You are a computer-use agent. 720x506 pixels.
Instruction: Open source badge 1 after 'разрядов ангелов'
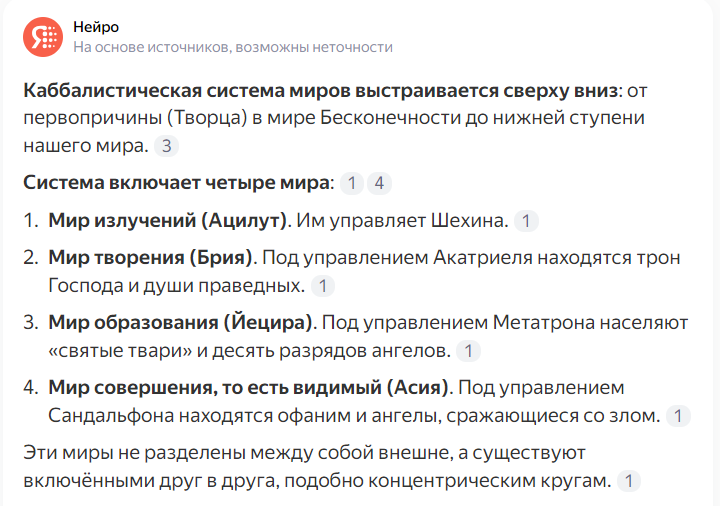[468, 351]
